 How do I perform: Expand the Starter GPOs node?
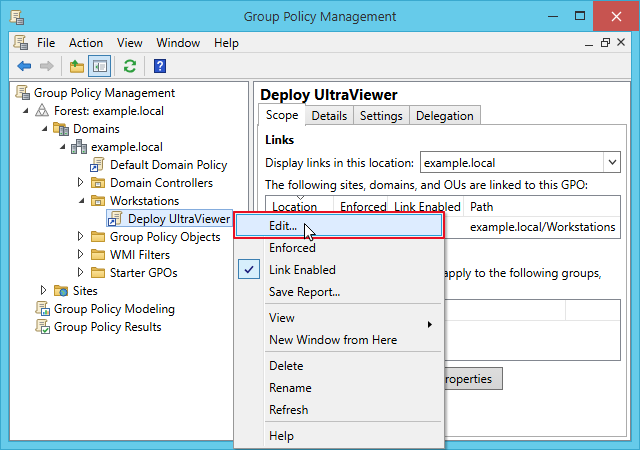coord(80,272)
